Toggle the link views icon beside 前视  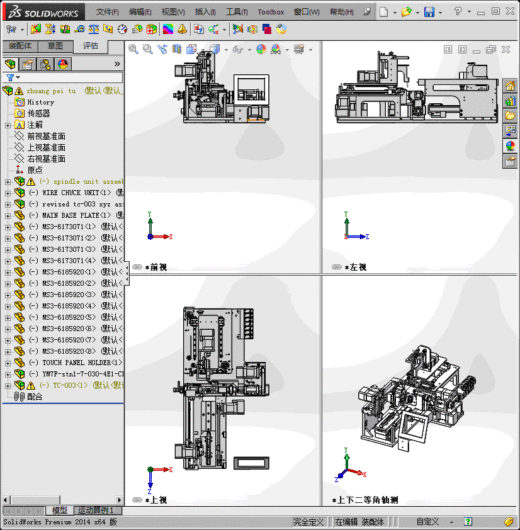click(x=137, y=267)
